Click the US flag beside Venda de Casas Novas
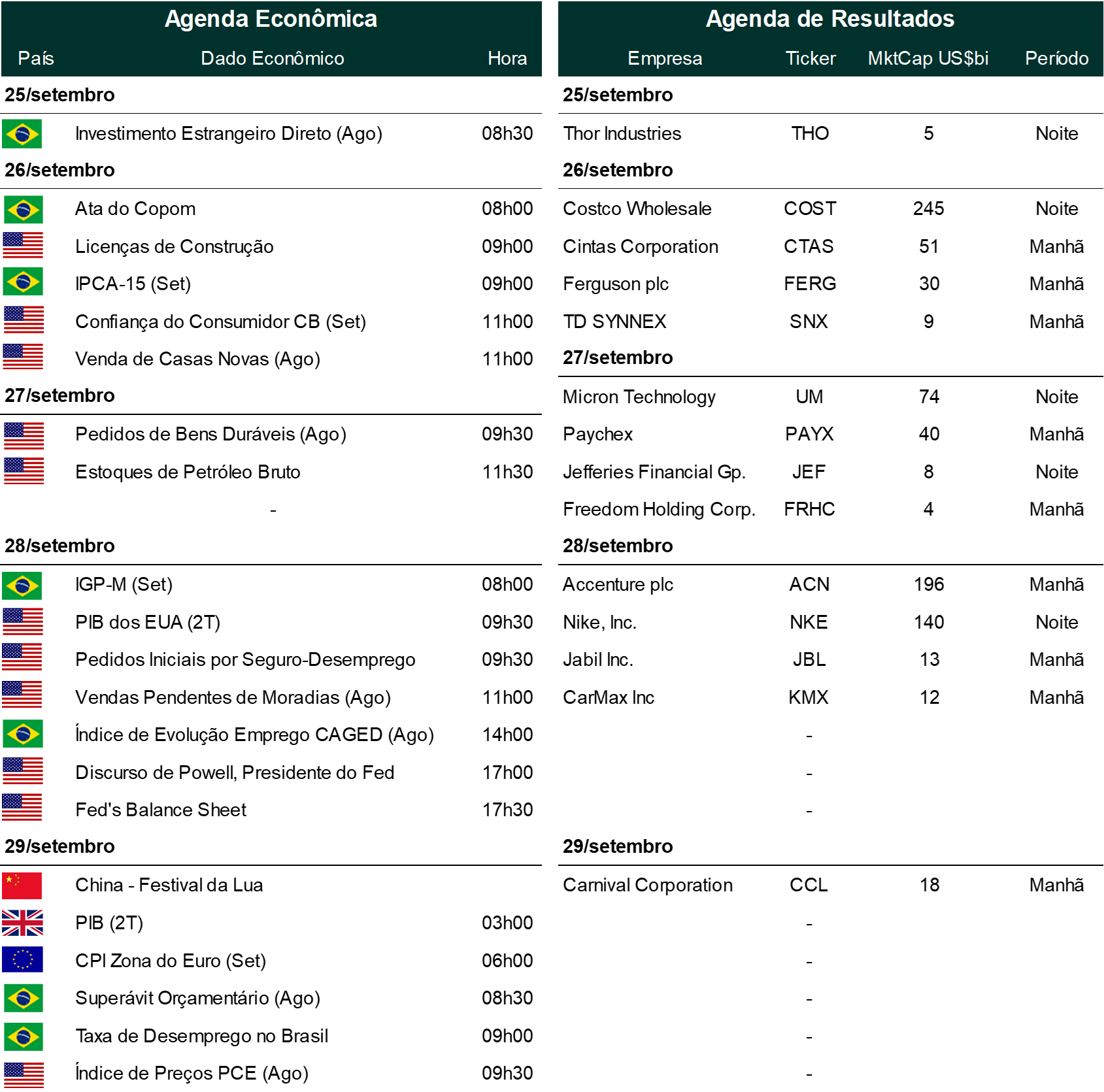The image size is (1104, 1092). click(23, 357)
